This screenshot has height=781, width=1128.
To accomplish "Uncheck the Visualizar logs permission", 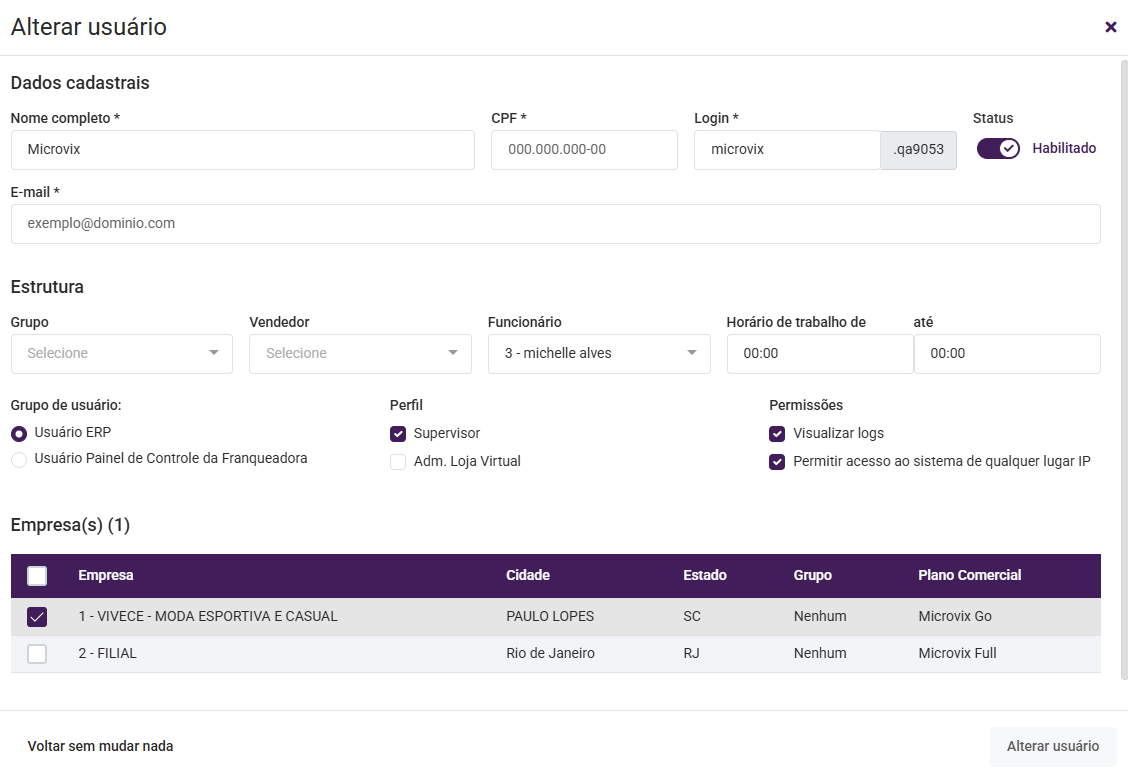I will point(777,434).
